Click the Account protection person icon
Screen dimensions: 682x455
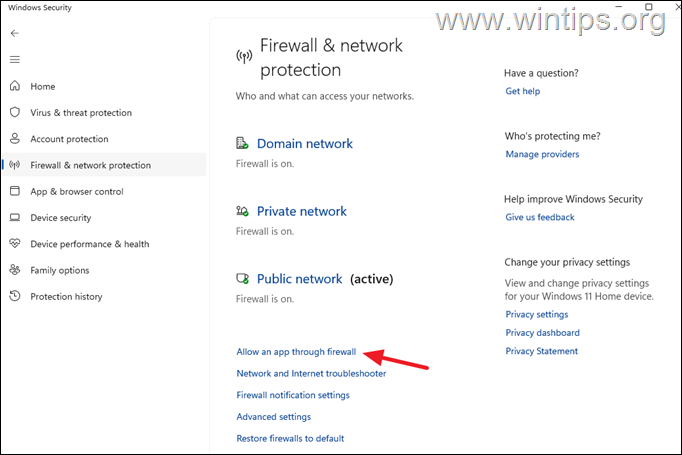[14, 139]
